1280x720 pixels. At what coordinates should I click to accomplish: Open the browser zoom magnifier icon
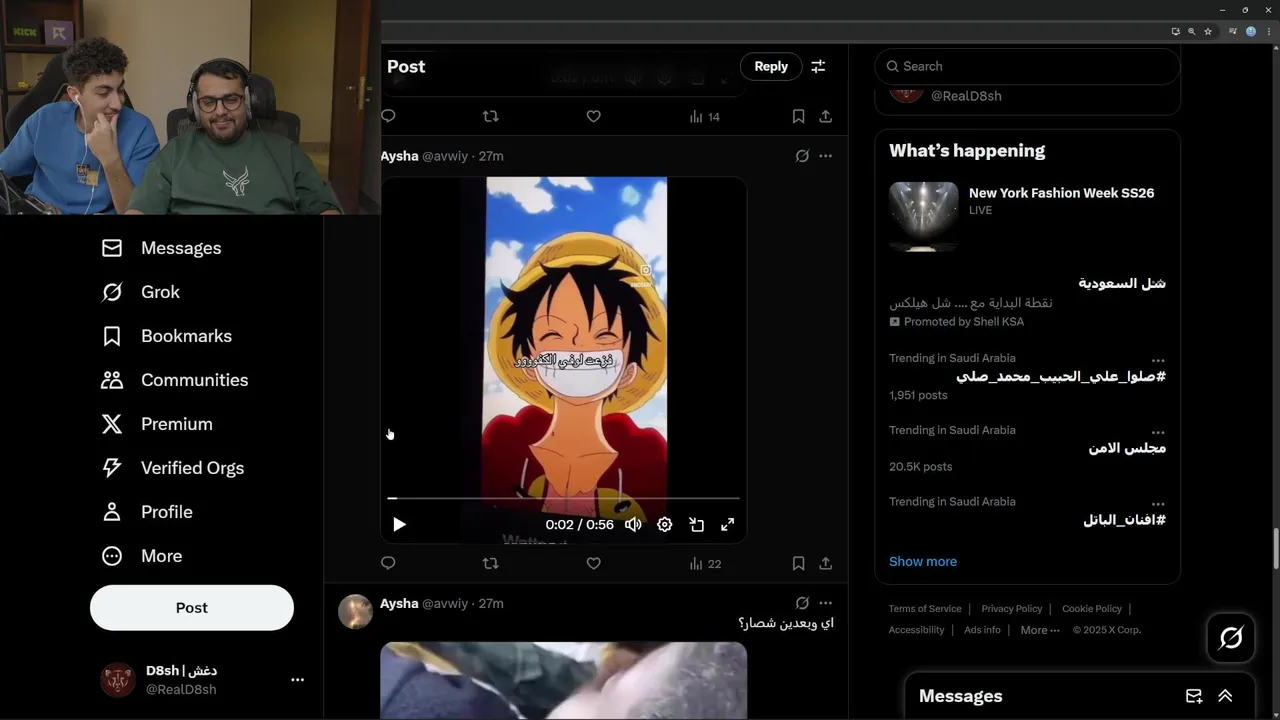pyautogui.click(x=1191, y=31)
